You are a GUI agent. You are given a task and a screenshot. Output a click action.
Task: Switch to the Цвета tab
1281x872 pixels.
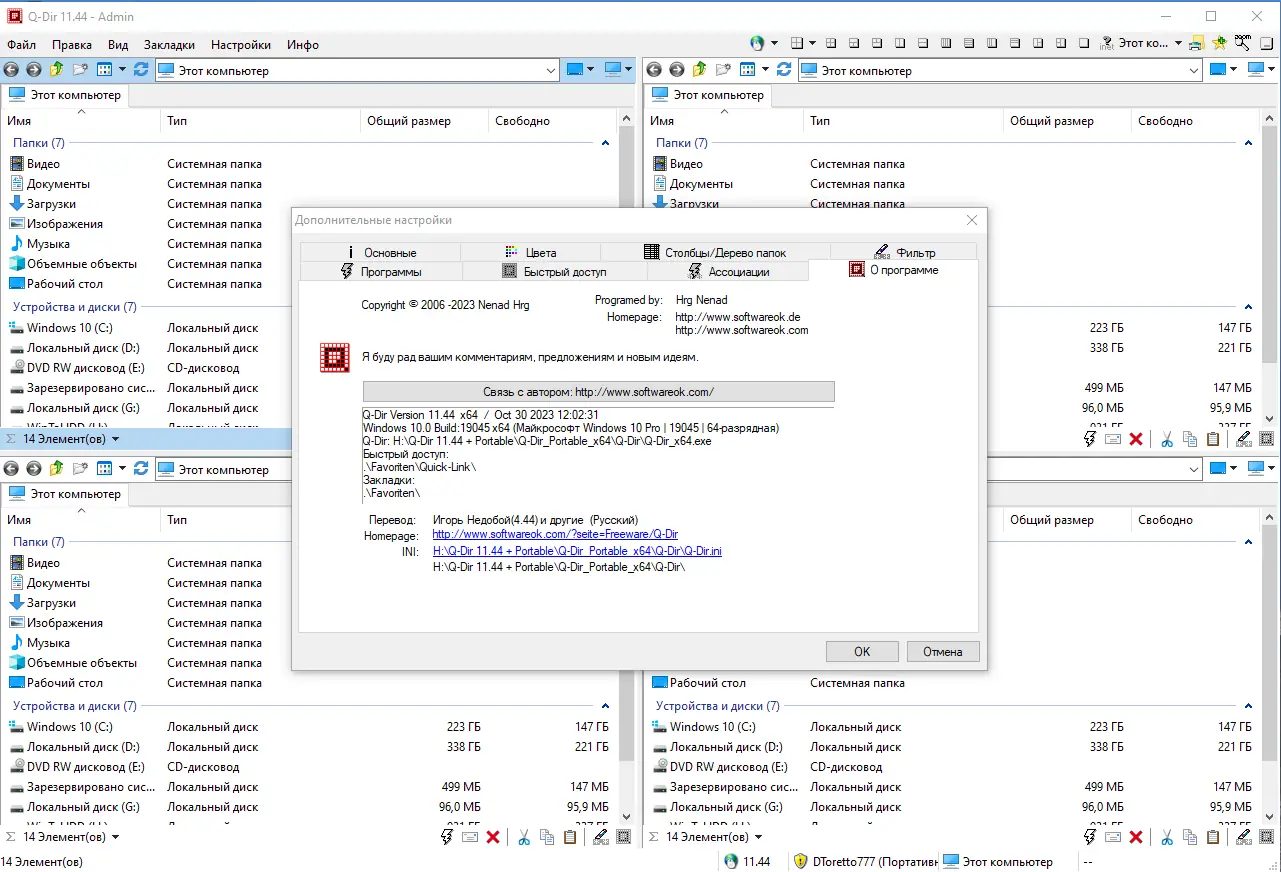click(x=530, y=253)
